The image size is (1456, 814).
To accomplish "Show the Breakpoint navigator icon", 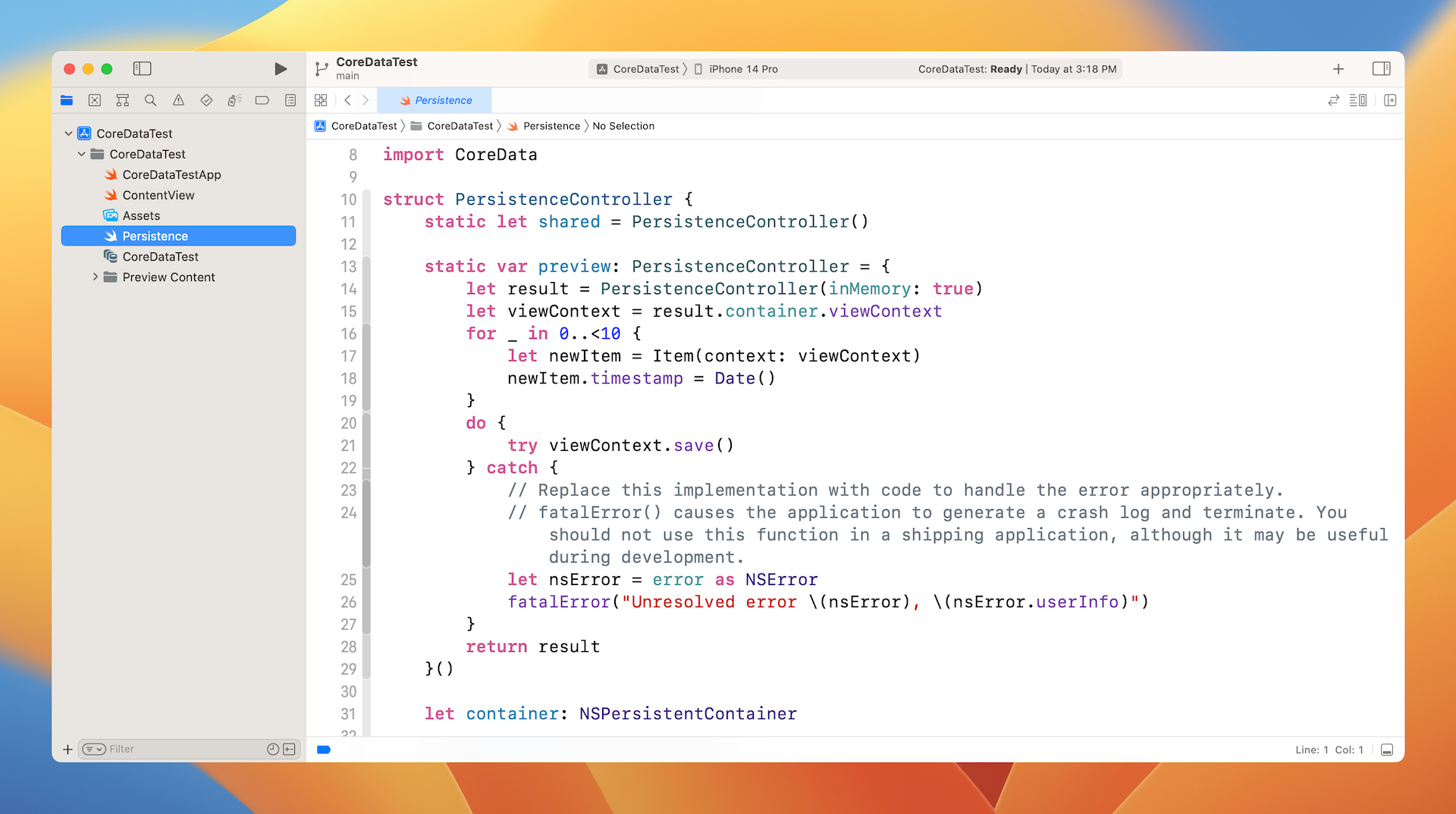I will 262,100.
